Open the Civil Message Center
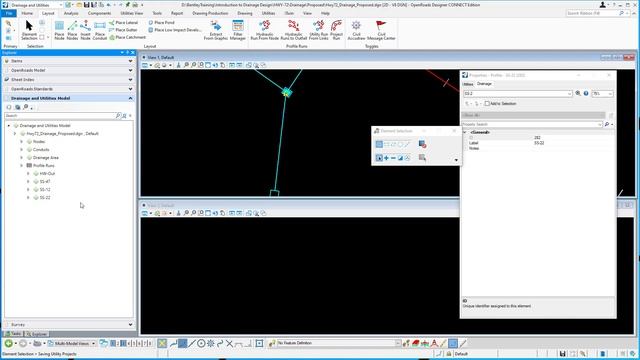The height and width of the screenshot is (360, 640). [381, 30]
